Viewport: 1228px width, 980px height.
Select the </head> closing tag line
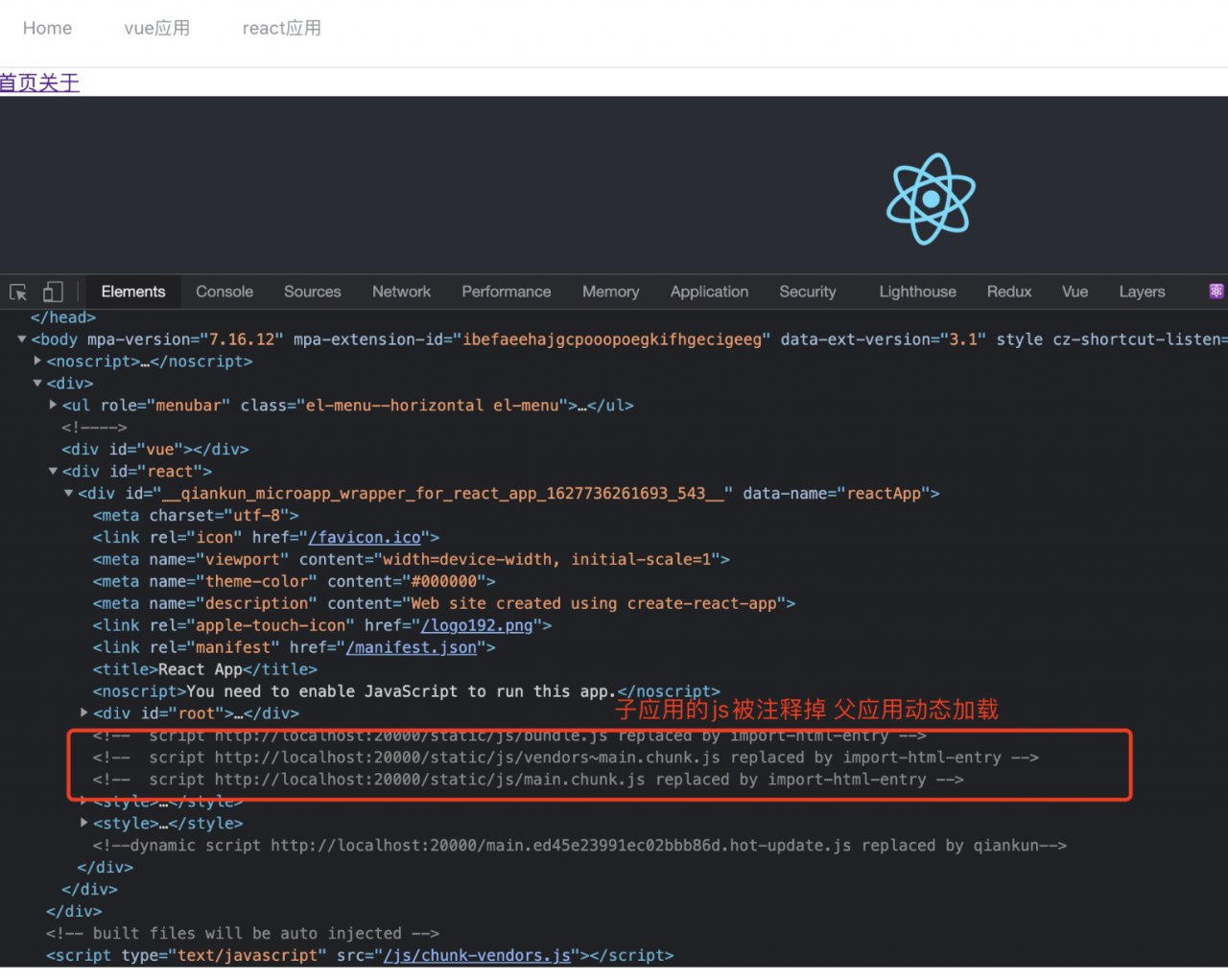(63, 317)
